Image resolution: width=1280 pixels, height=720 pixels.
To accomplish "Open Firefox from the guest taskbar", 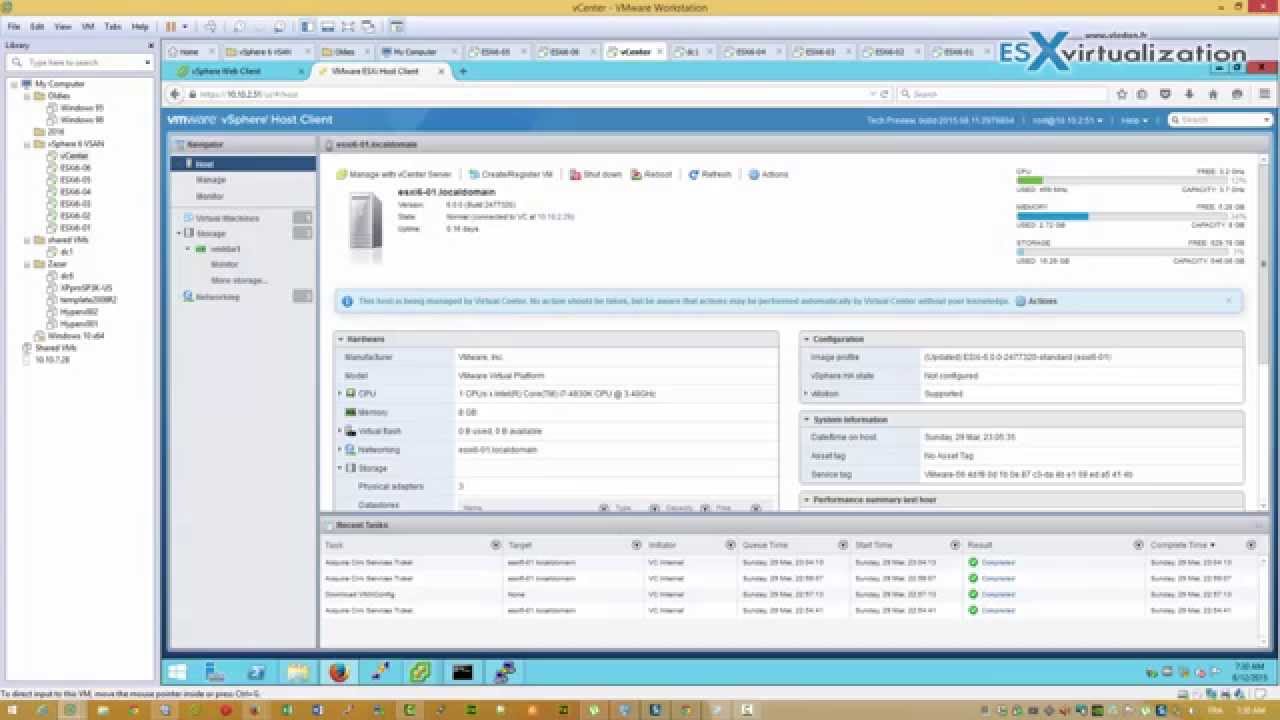I will [x=339, y=672].
